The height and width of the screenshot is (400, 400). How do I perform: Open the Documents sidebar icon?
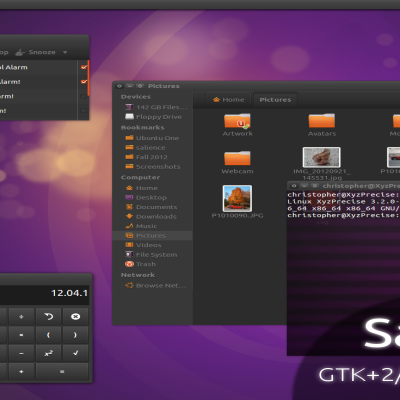[129, 207]
